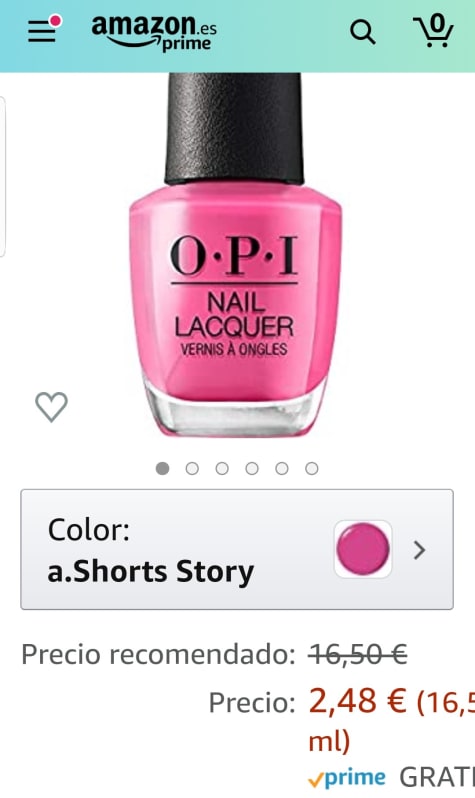
Task: Tap the 2,48 € price text
Action: click(357, 701)
